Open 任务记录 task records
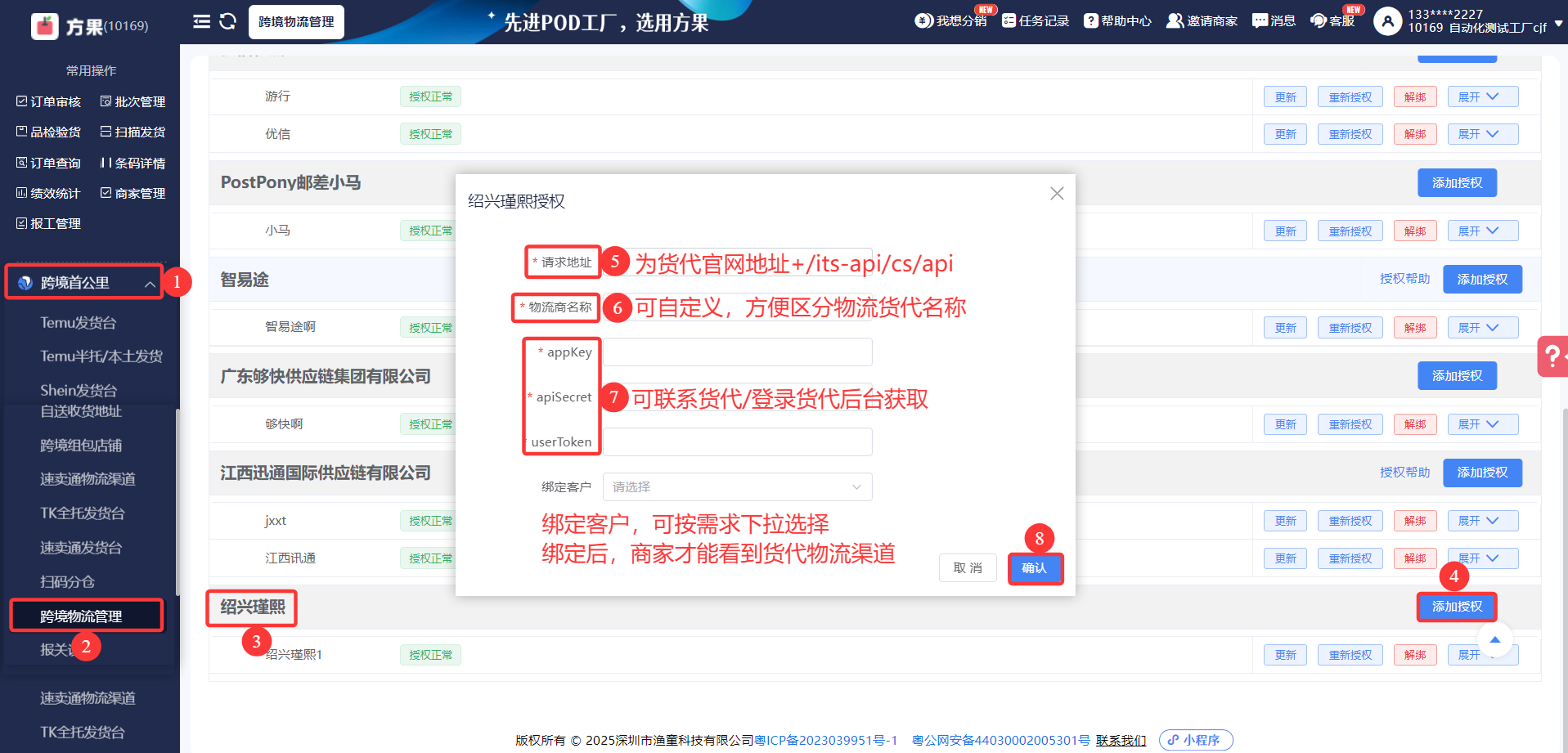Screen dimensions: 1568x753 (x=1036, y=20)
